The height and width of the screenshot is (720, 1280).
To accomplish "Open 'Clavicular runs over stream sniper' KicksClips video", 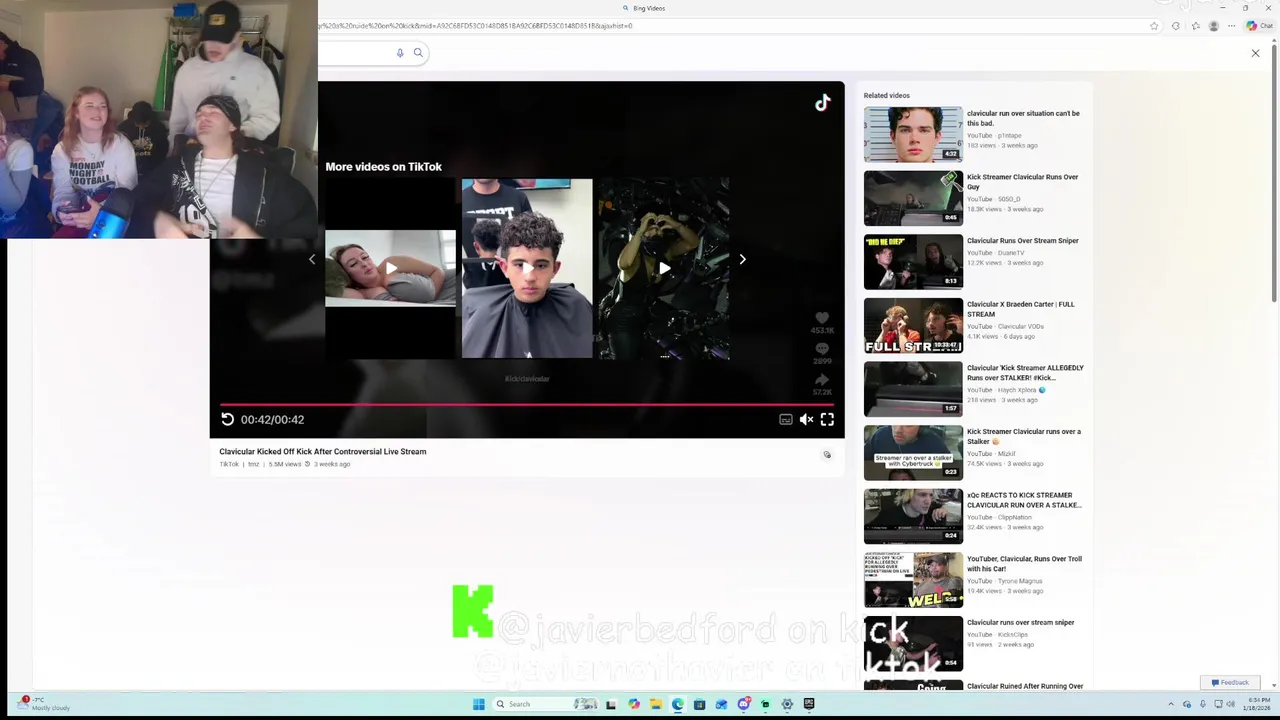I will [1020, 623].
